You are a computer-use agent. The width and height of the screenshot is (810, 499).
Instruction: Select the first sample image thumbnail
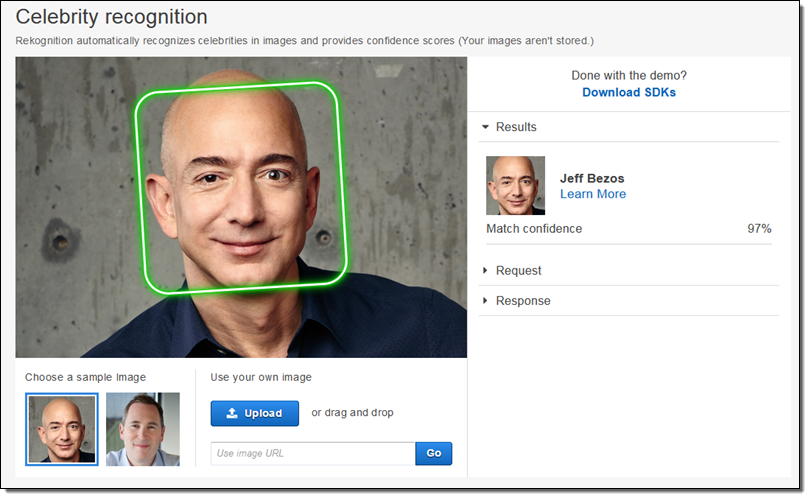point(62,429)
